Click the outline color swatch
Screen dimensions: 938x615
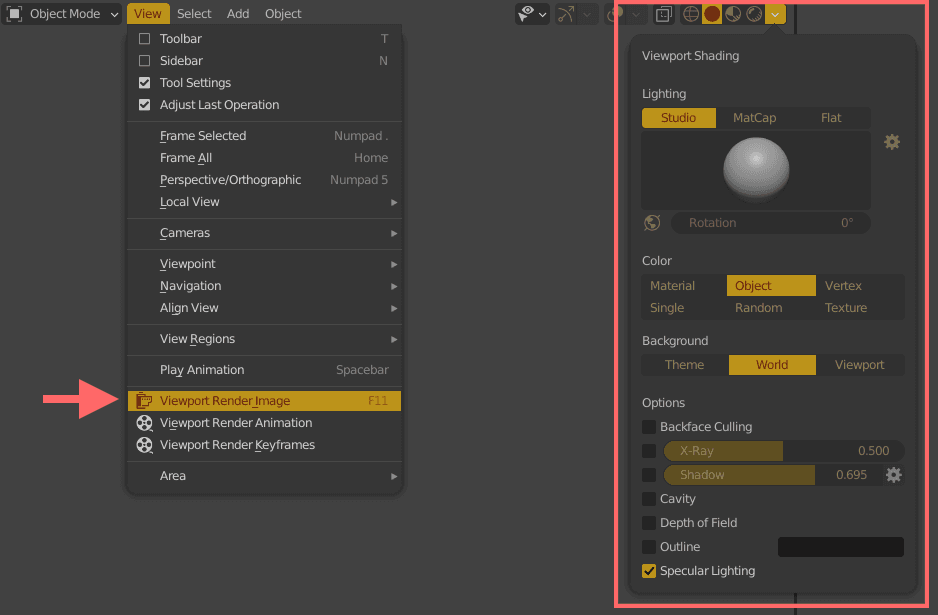[x=840, y=547]
